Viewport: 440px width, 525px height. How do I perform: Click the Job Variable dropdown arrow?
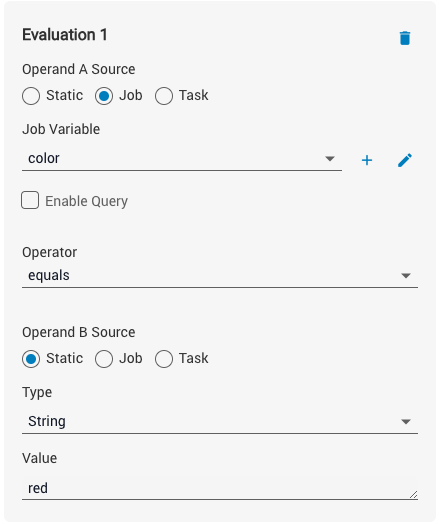[330, 159]
